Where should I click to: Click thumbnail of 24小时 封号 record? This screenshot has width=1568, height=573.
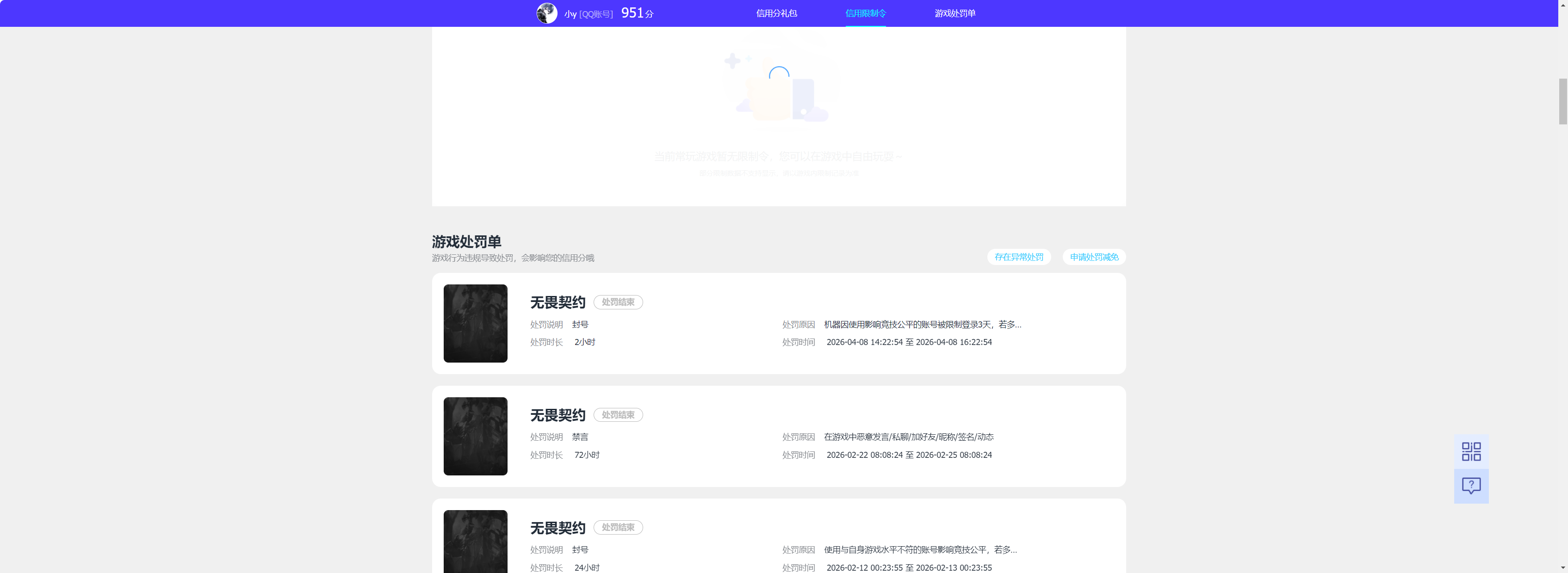(x=475, y=542)
